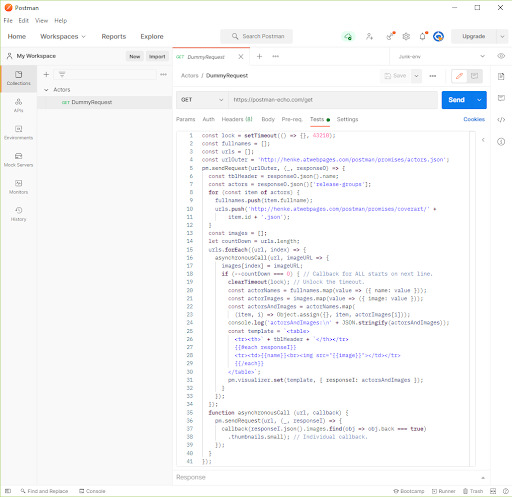Collapse the snippets side chevron
Image resolution: width=512 pixels, height=497 pixels.
tap(483, 140)
